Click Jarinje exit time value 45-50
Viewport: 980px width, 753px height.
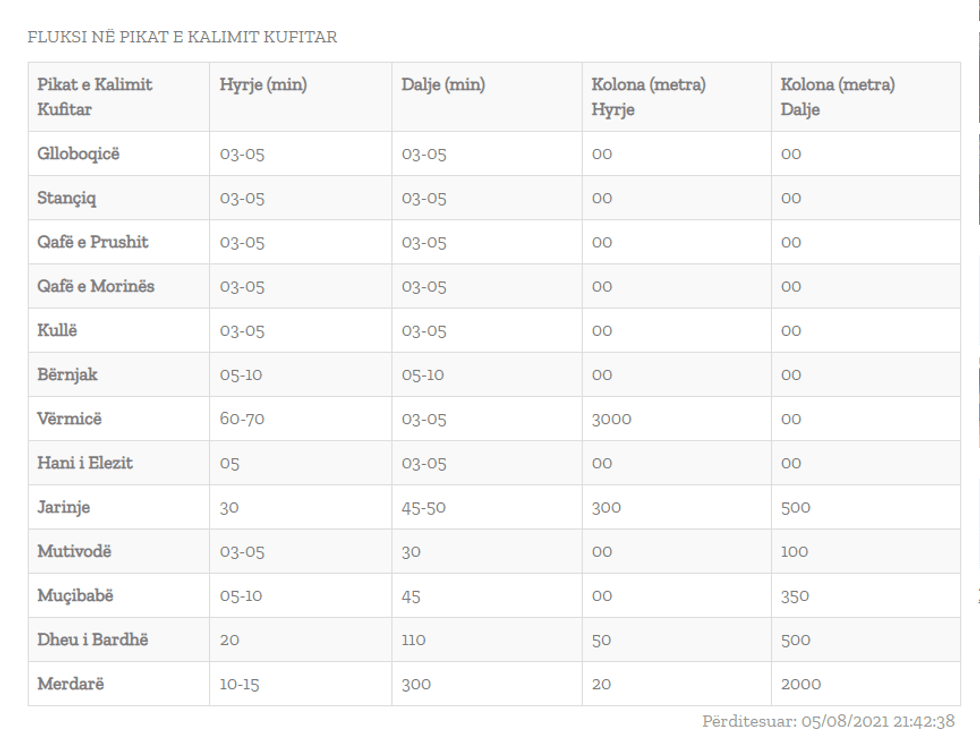pos(423,507)
